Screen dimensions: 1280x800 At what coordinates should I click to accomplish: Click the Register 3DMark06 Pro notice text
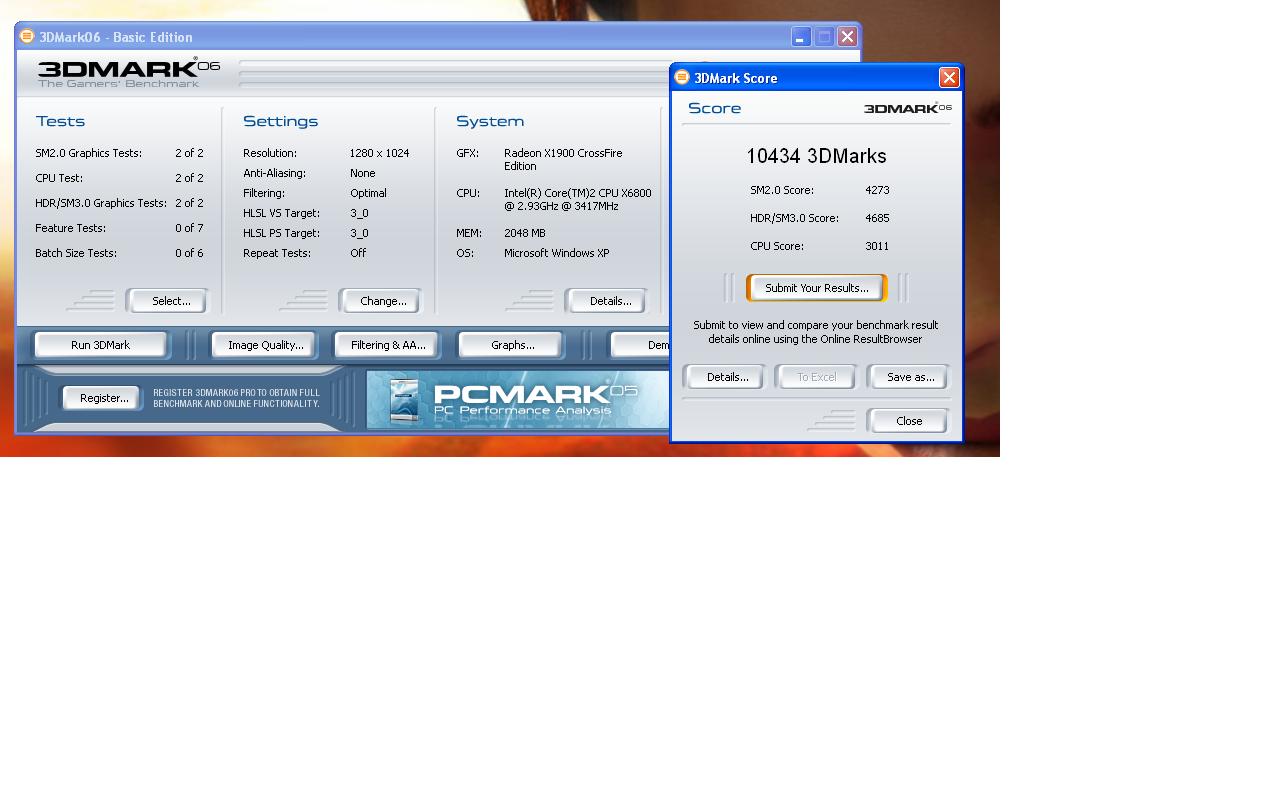point(236,398)
